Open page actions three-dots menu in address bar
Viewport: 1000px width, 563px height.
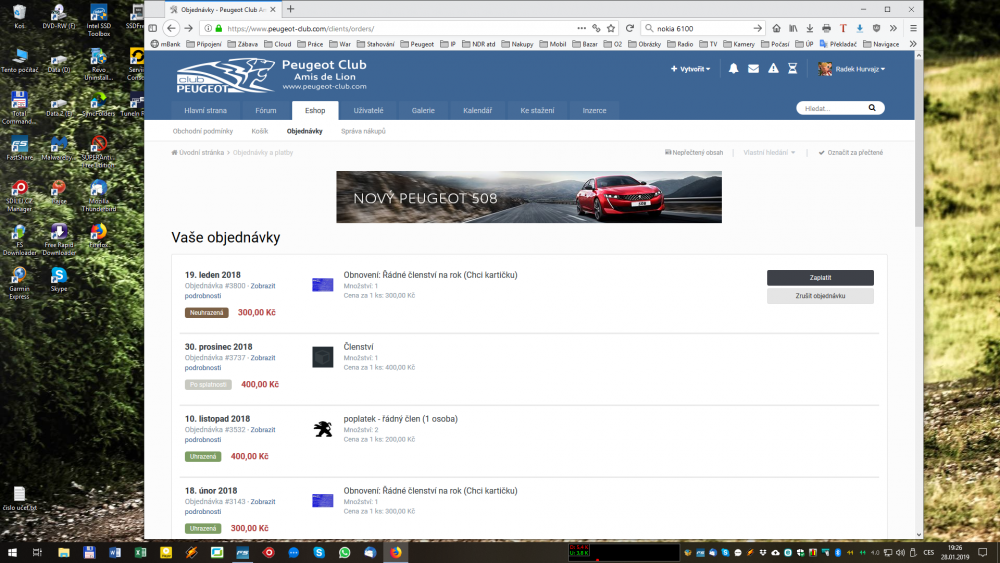point(581,28)
